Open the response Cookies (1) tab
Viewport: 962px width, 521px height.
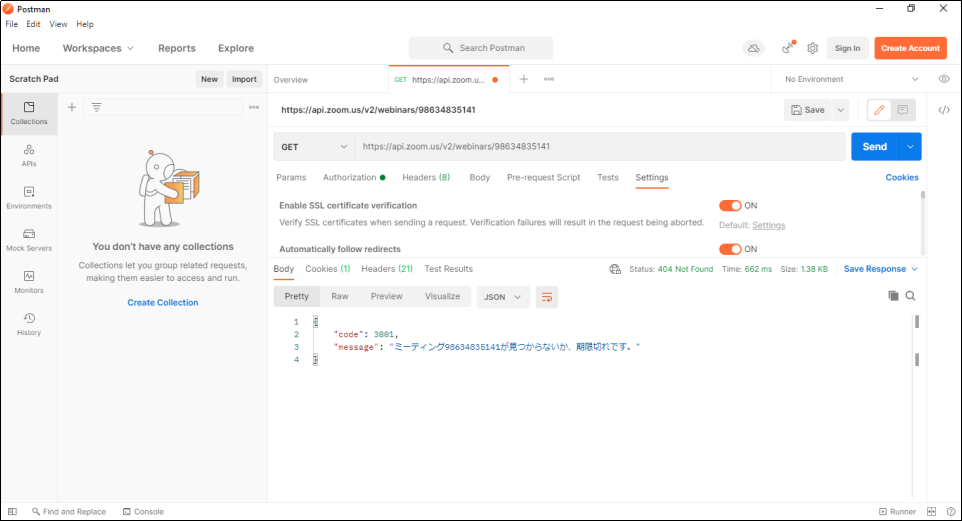(328, 269)
